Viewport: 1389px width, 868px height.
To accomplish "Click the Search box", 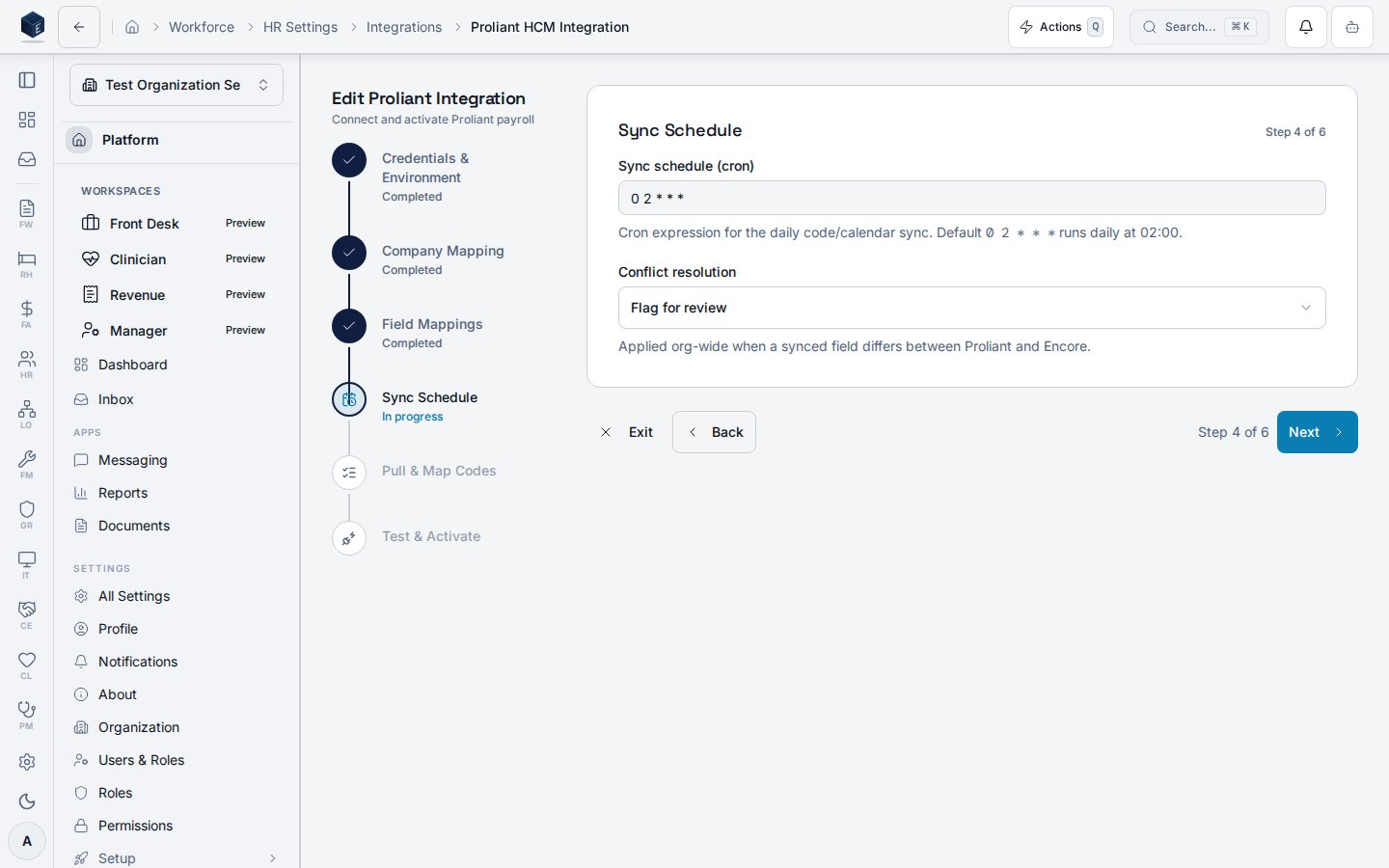I will click(x=1199, y=27).
